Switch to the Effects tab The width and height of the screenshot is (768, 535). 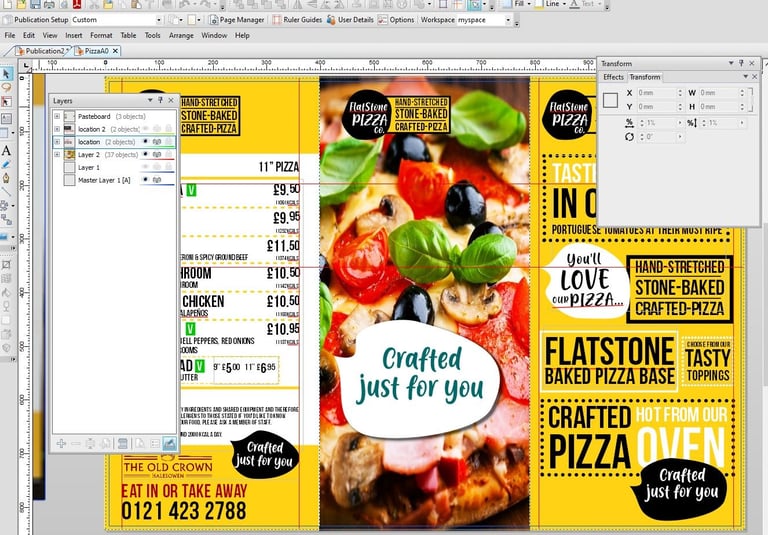point(613,77)
